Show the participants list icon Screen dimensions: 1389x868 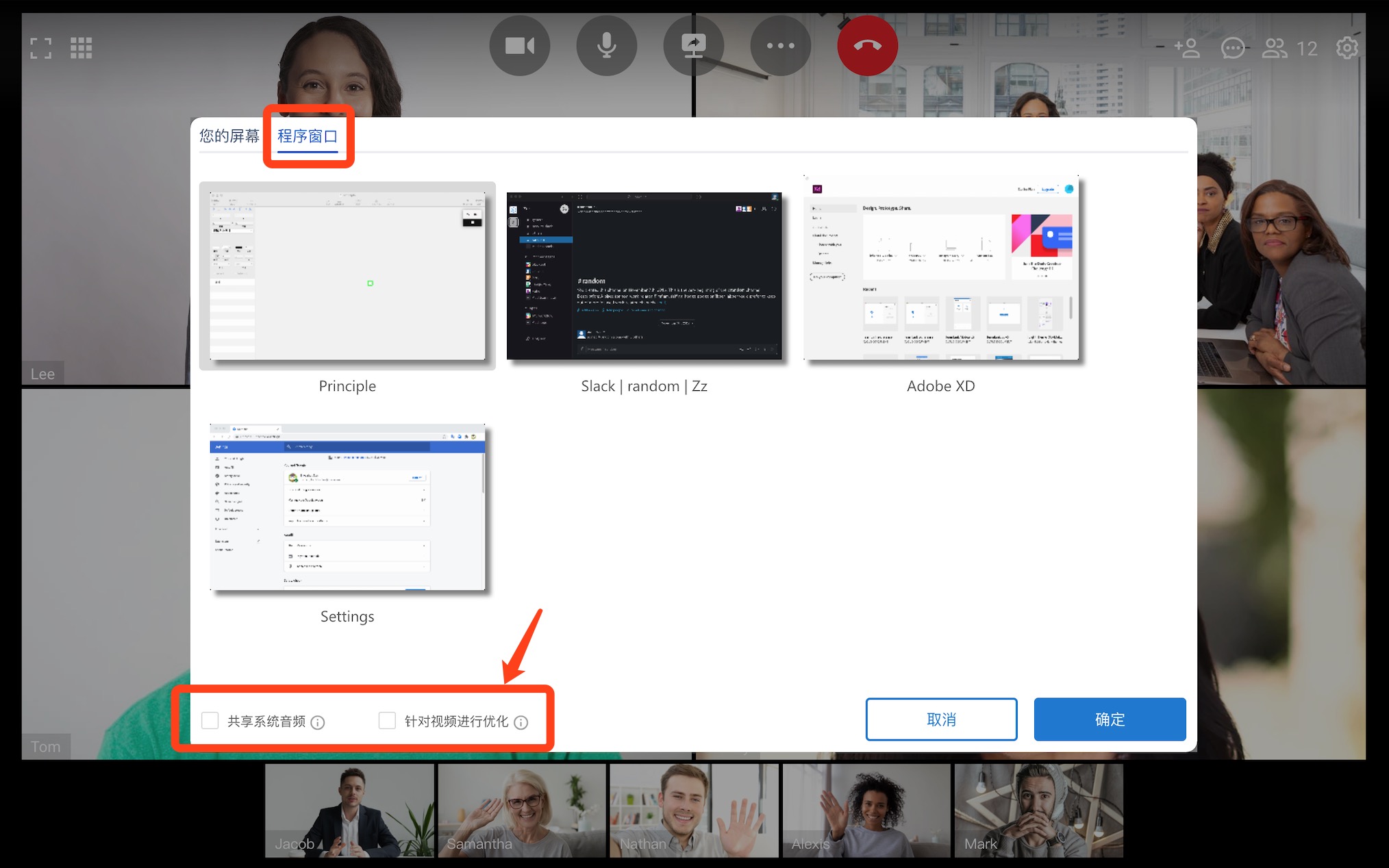(x=1275, y=48)
